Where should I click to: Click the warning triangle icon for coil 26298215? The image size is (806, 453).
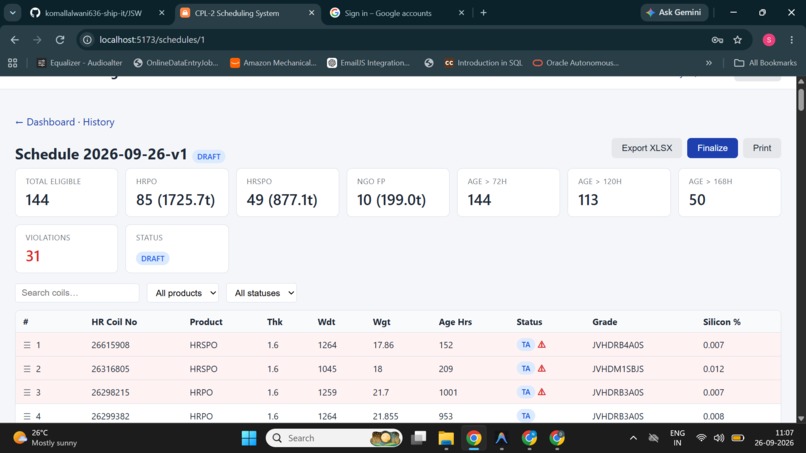click(x=542, y=392)
